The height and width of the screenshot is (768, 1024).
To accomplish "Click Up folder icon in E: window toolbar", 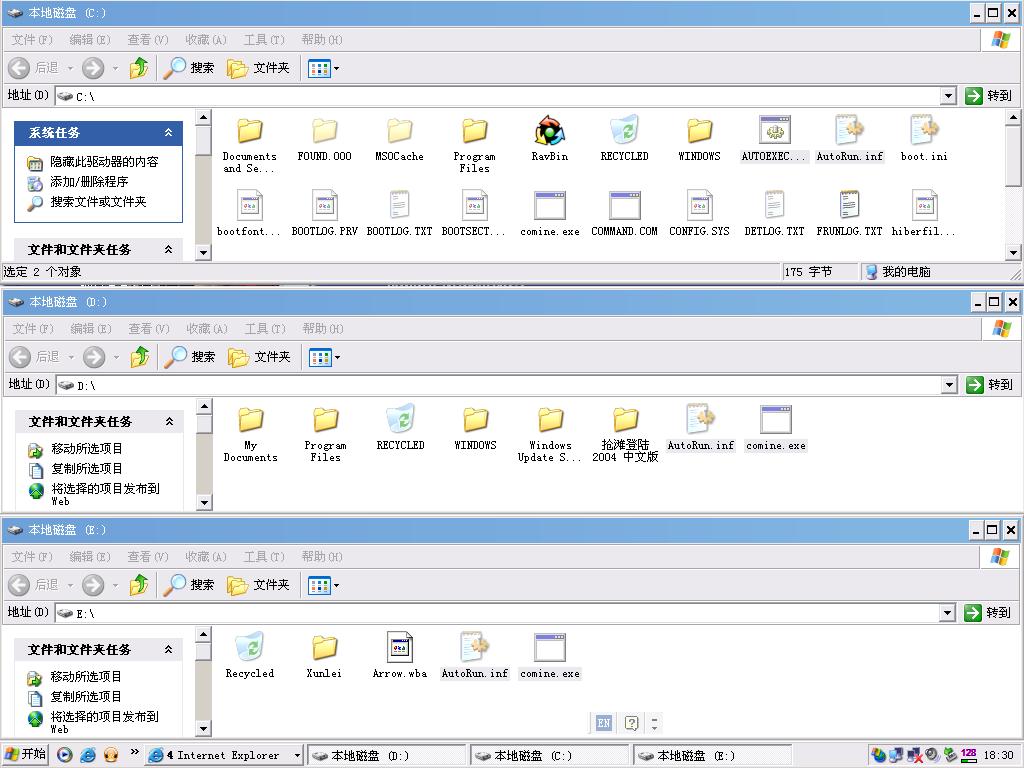I will (139, 584).
